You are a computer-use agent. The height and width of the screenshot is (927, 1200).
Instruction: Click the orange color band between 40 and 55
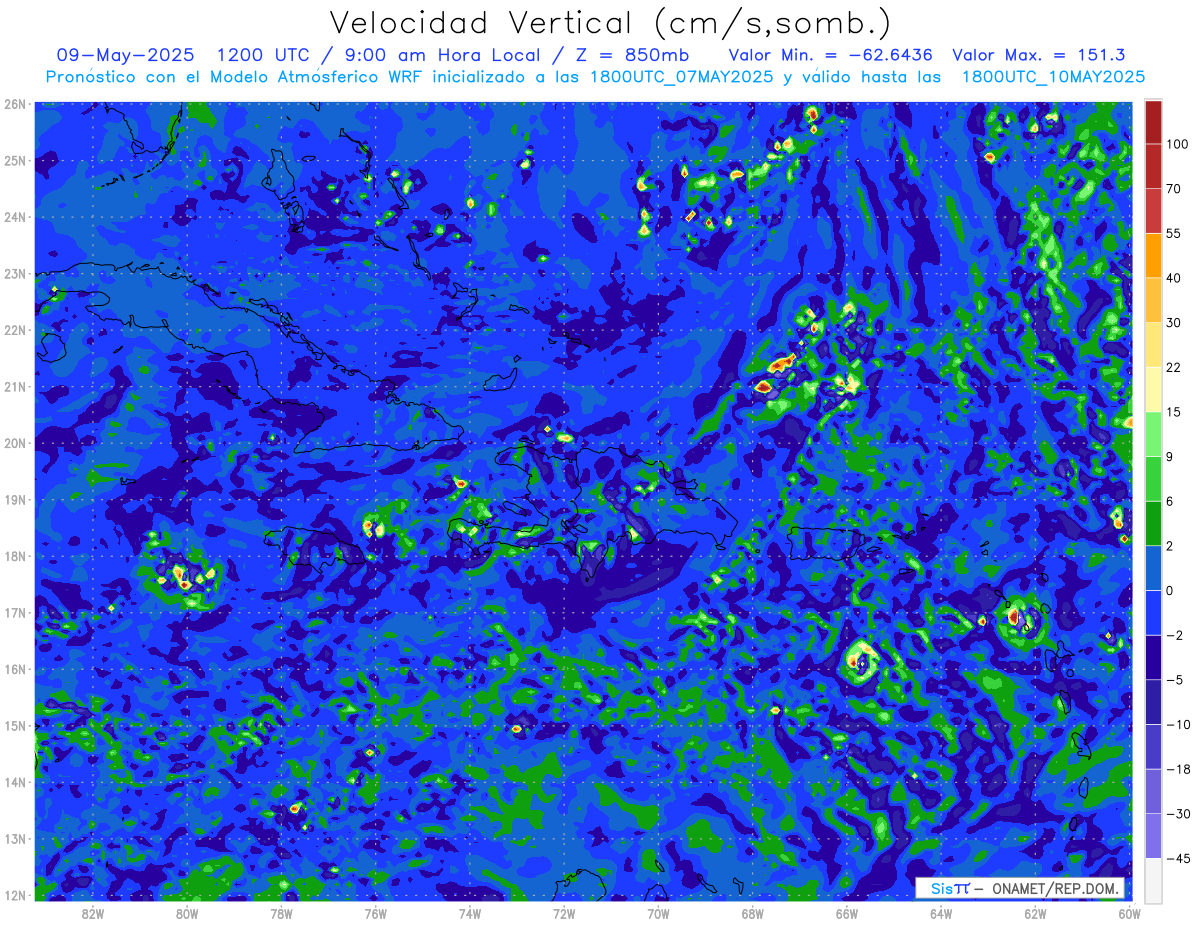click(x=1153, y=255)
